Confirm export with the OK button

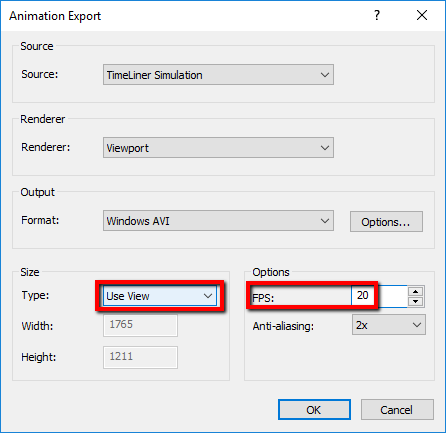(x=314, y=409)
